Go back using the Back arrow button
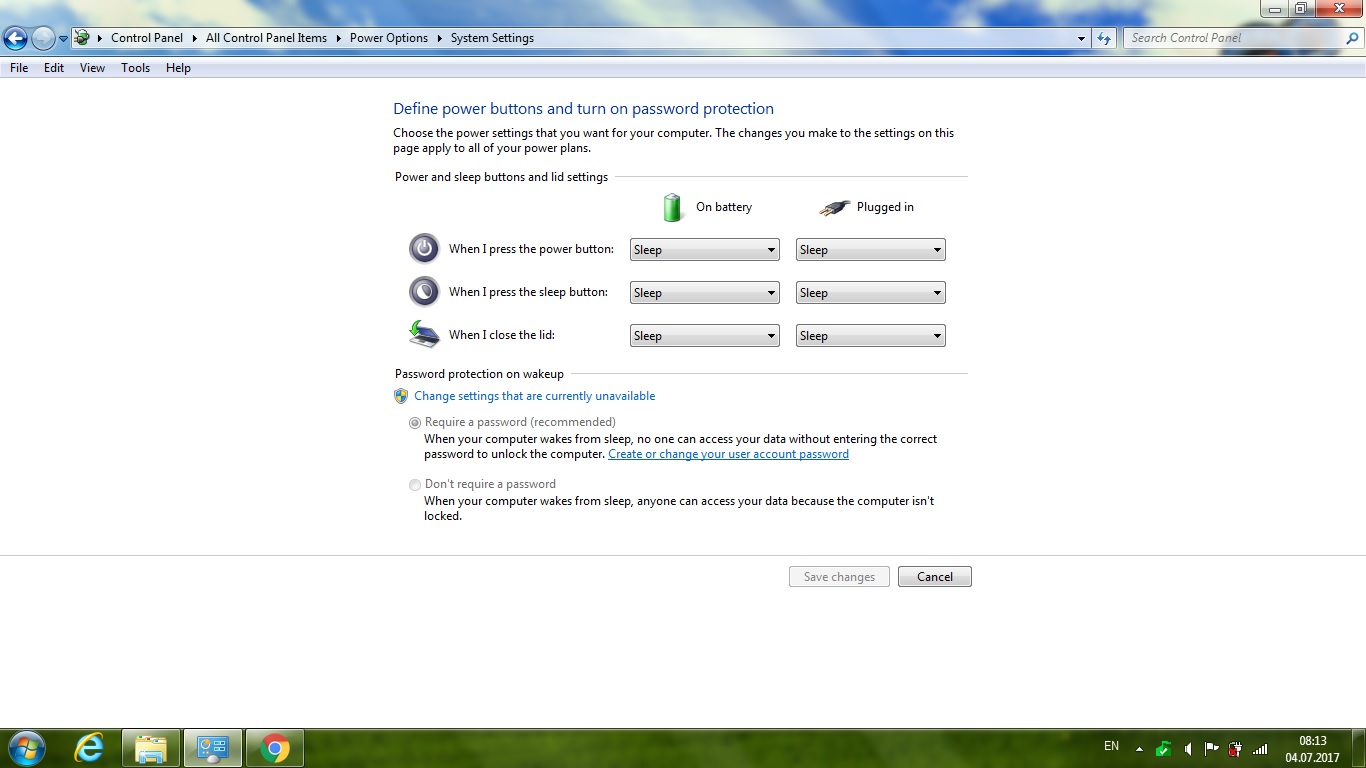 click(x=15, y=39)
